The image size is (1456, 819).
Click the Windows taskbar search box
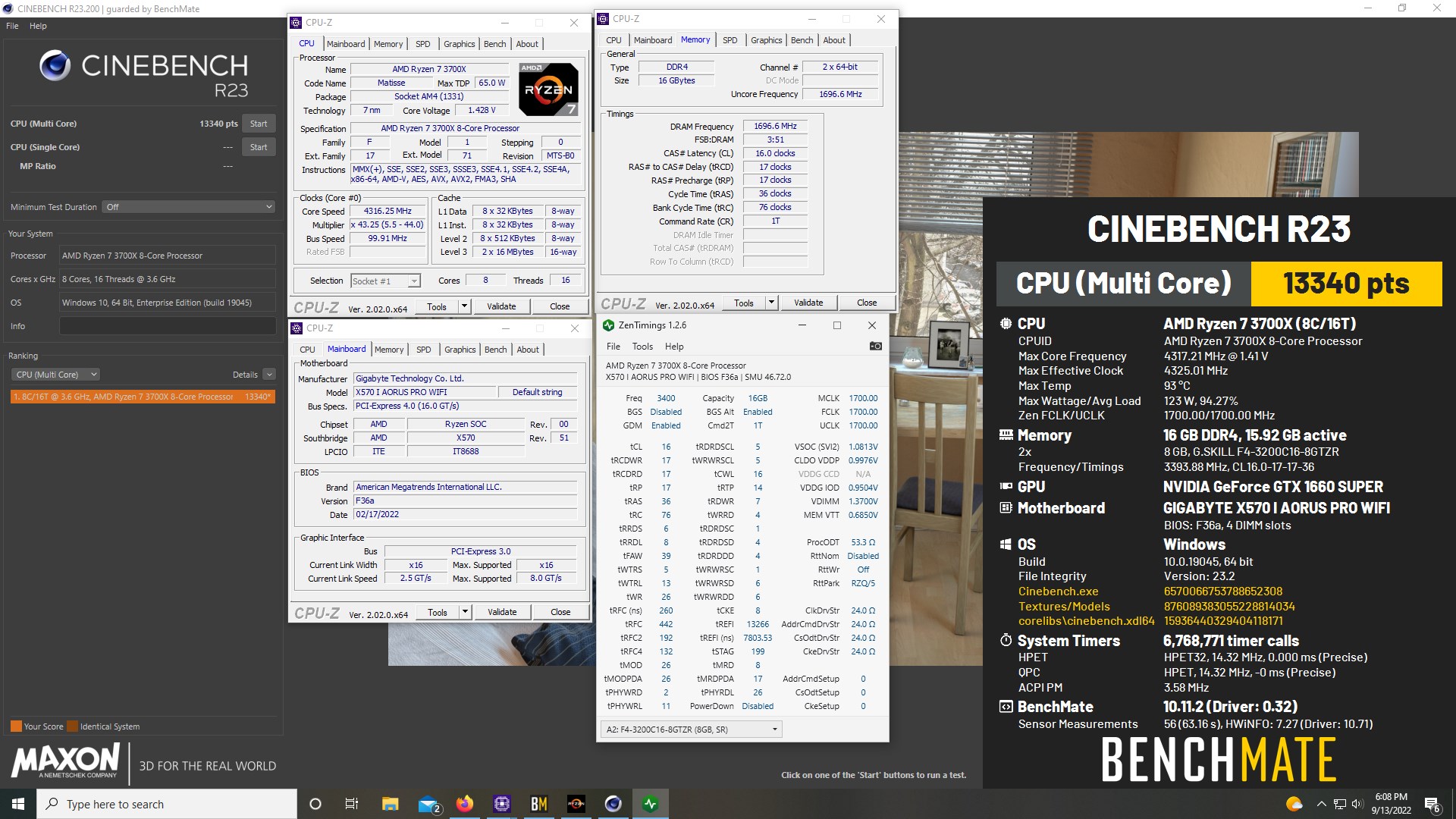167,804
